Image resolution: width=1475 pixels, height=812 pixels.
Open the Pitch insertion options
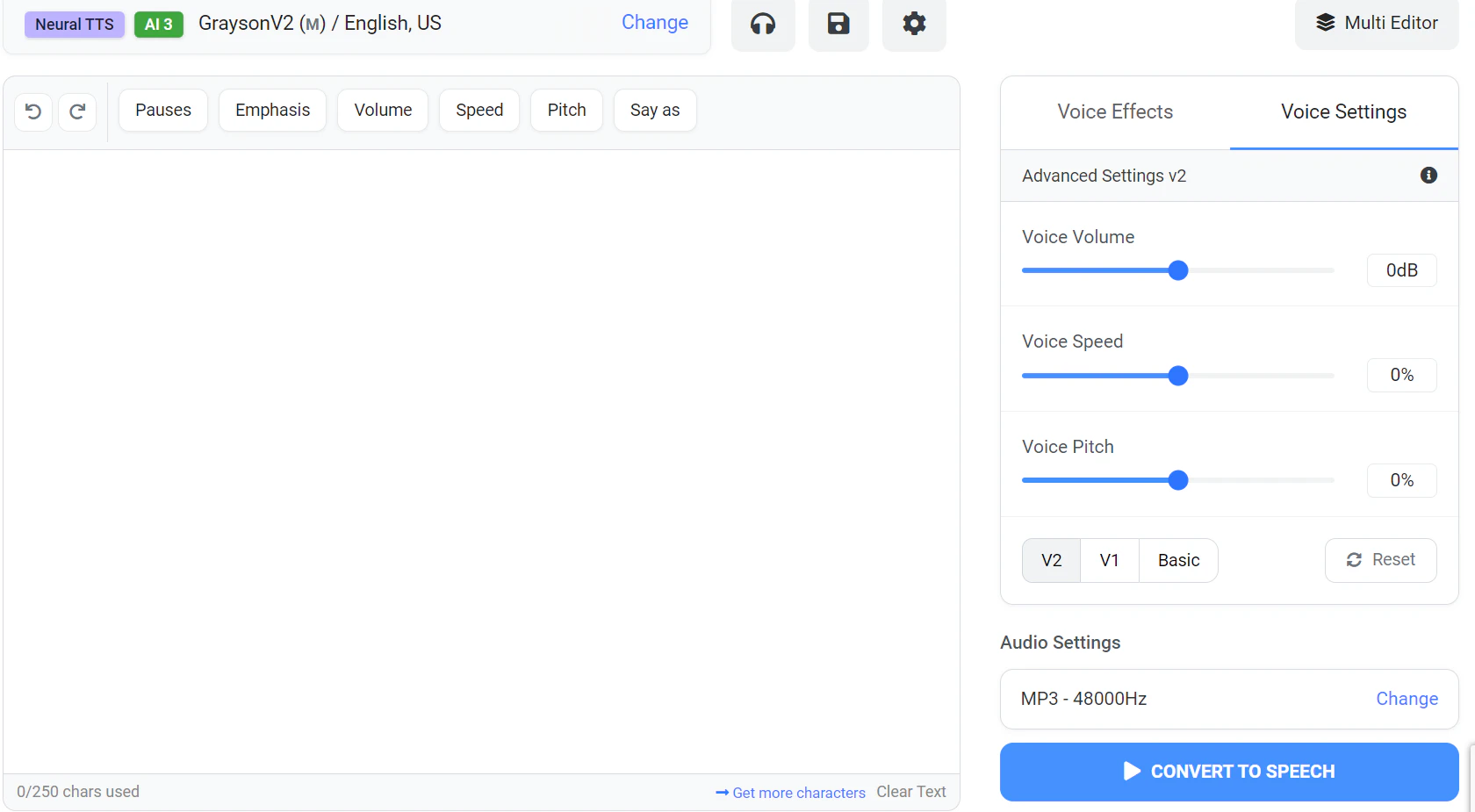(x=566, y=110)
